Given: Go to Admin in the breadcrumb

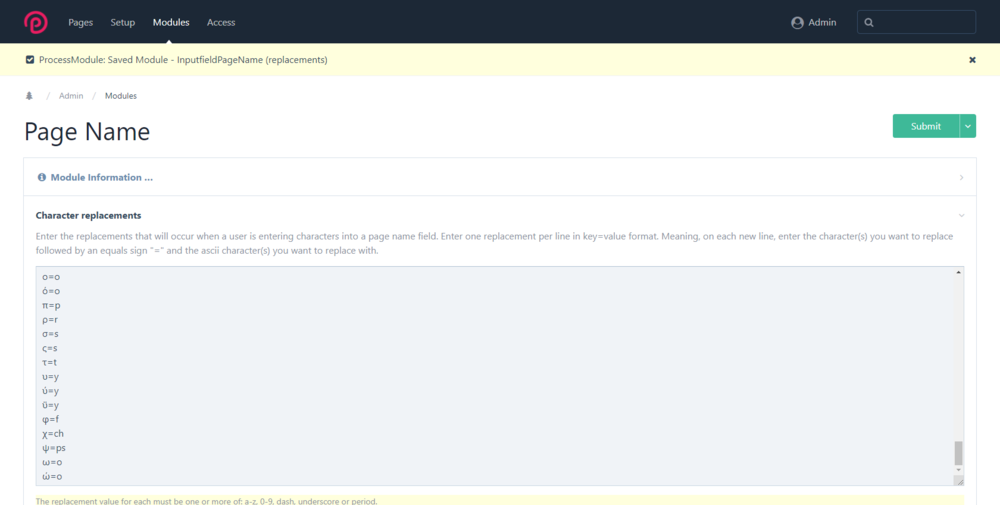Looking at the screenshot, I should click(71, 96).
